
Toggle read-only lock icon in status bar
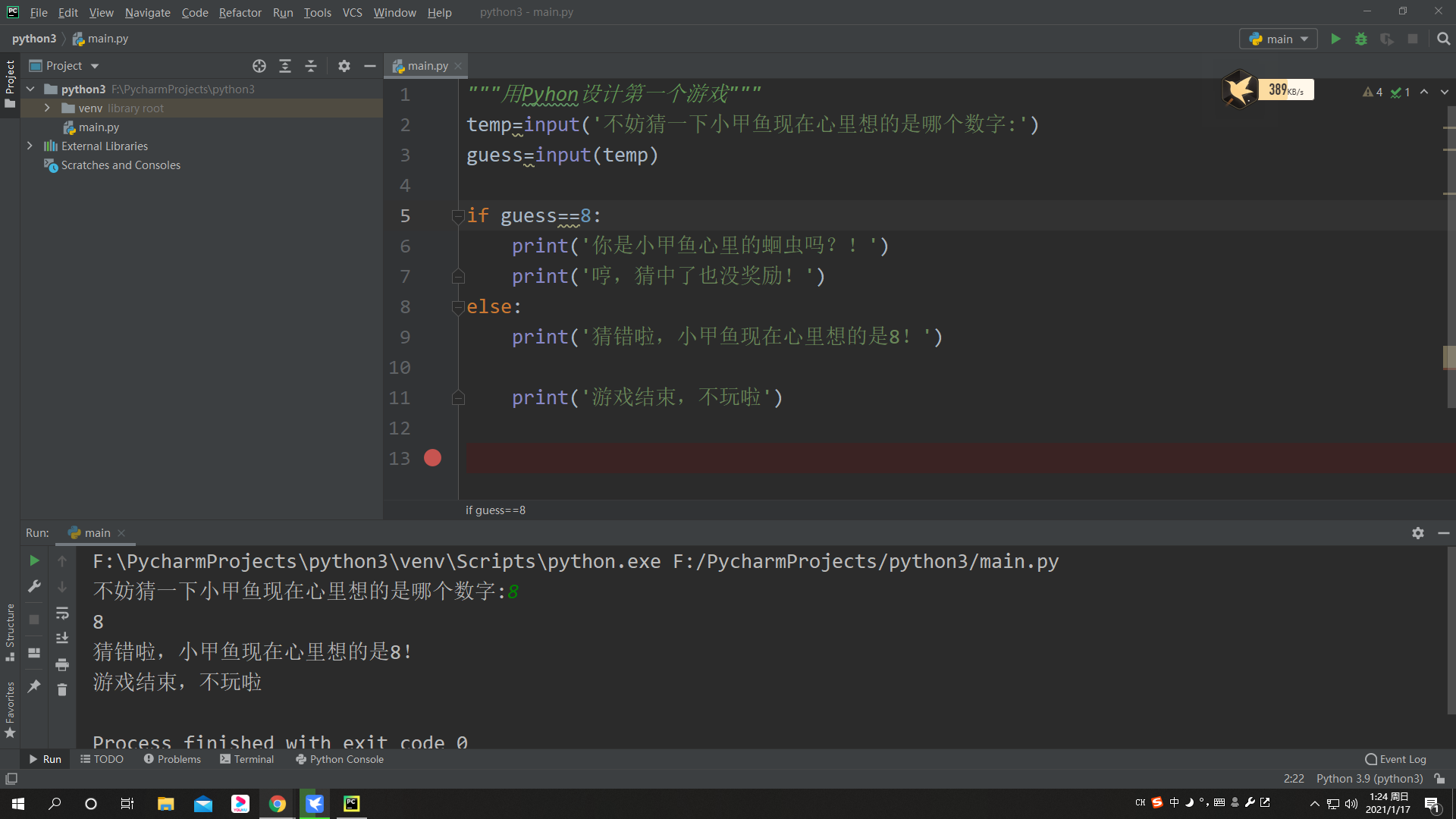tap(1439, 779)
